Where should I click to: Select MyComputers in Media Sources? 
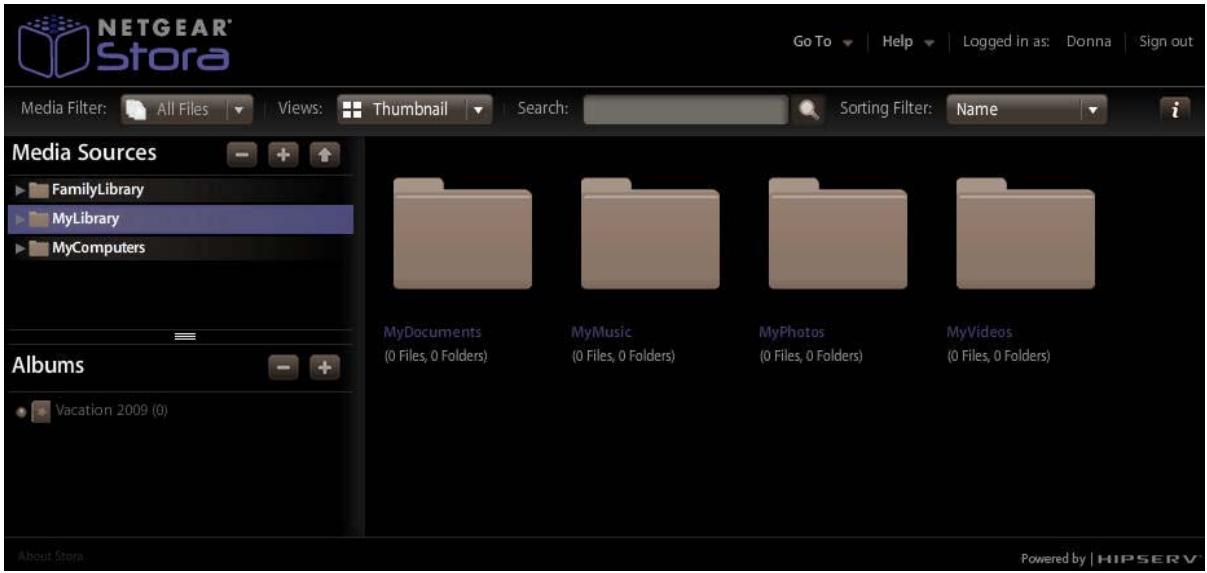(180, 248)
